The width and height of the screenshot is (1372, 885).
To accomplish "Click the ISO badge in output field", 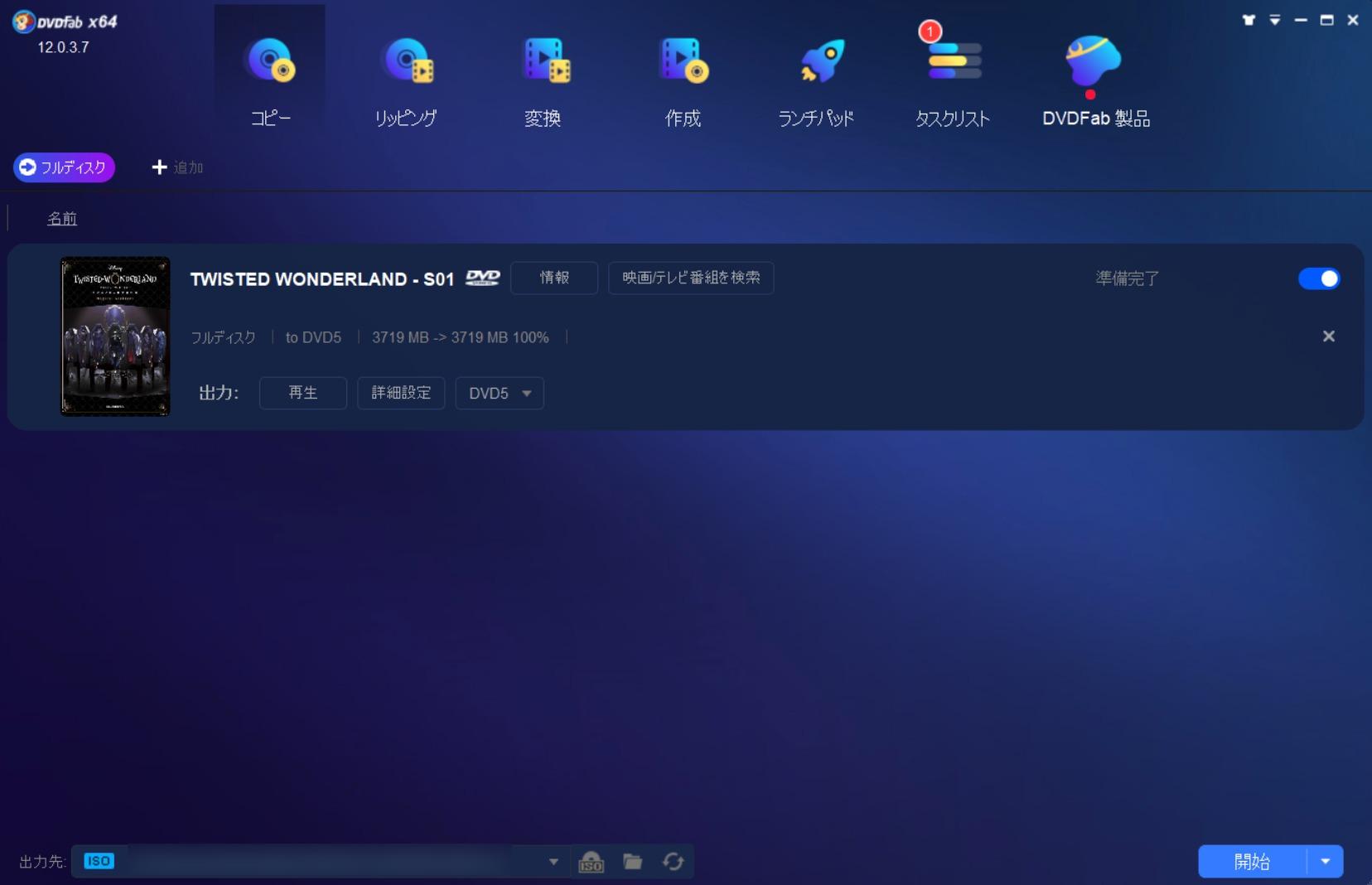I will coord(99,861).
